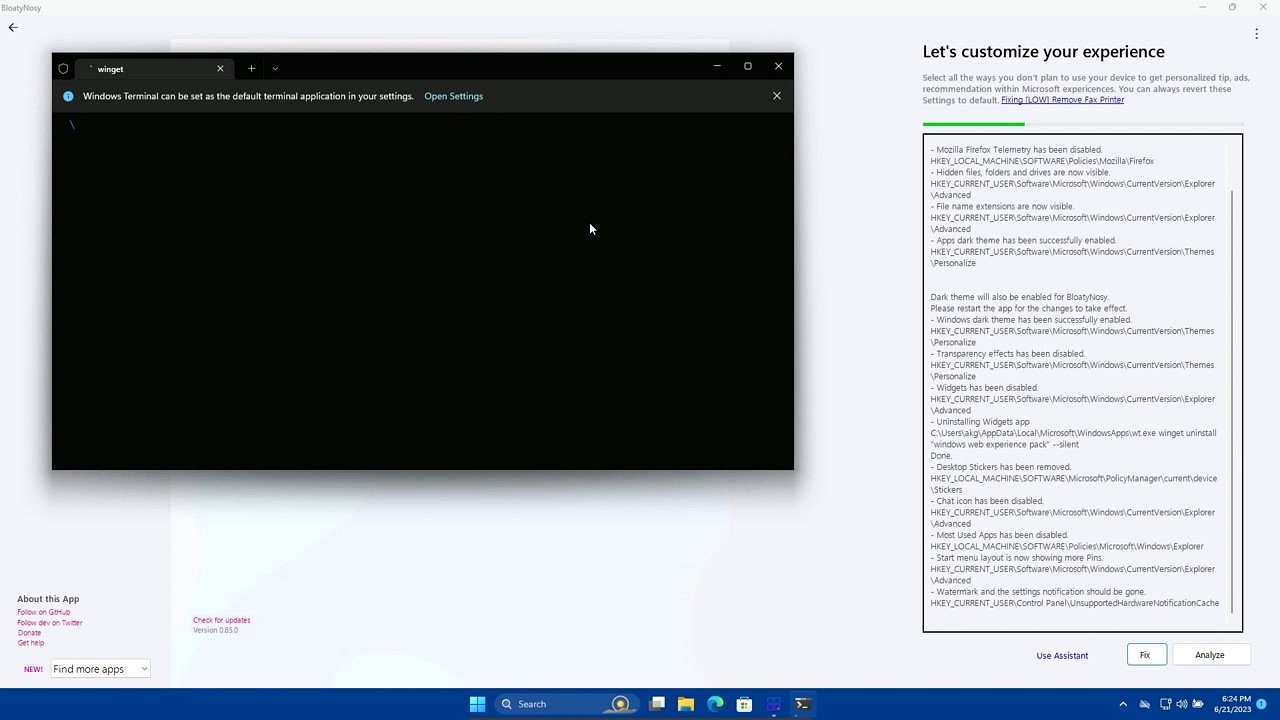Screen dimensions: 1280x720
Task: Dismiss the default terminal notification banner
Action: (776, 96)
